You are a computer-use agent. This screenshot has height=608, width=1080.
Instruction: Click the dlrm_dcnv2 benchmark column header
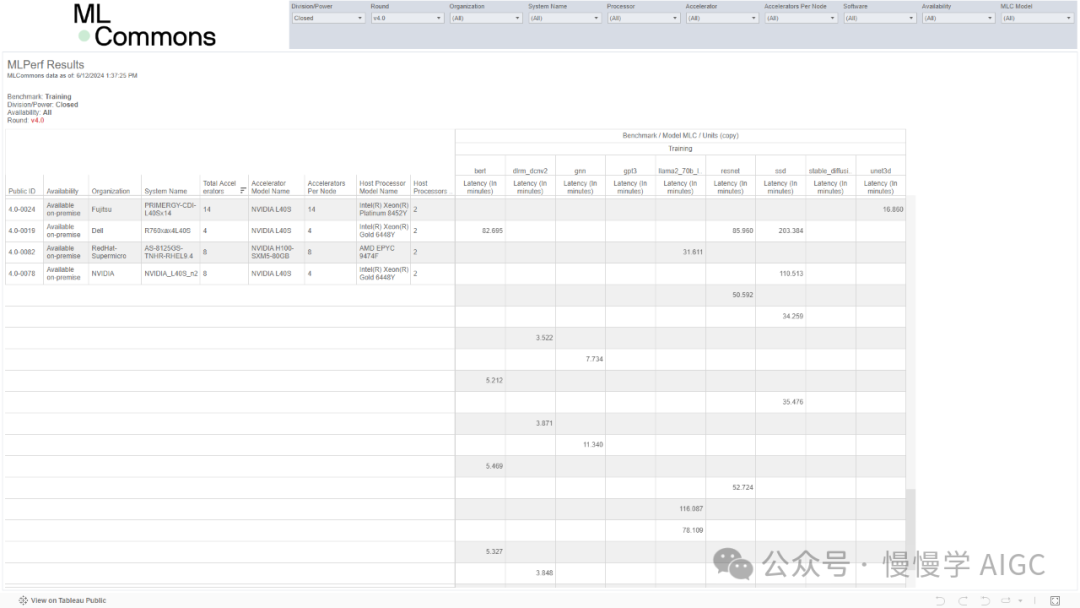[x=530, y=171]
